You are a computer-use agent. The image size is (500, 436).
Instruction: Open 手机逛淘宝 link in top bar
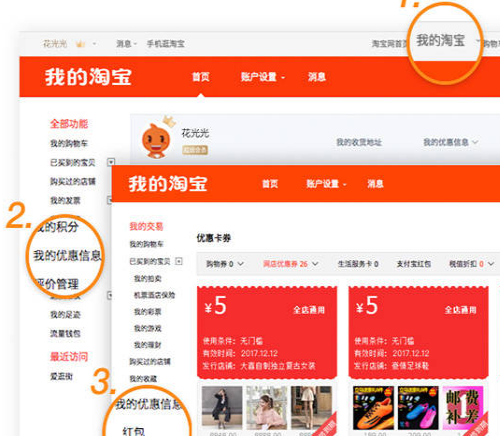click(166, 44)
